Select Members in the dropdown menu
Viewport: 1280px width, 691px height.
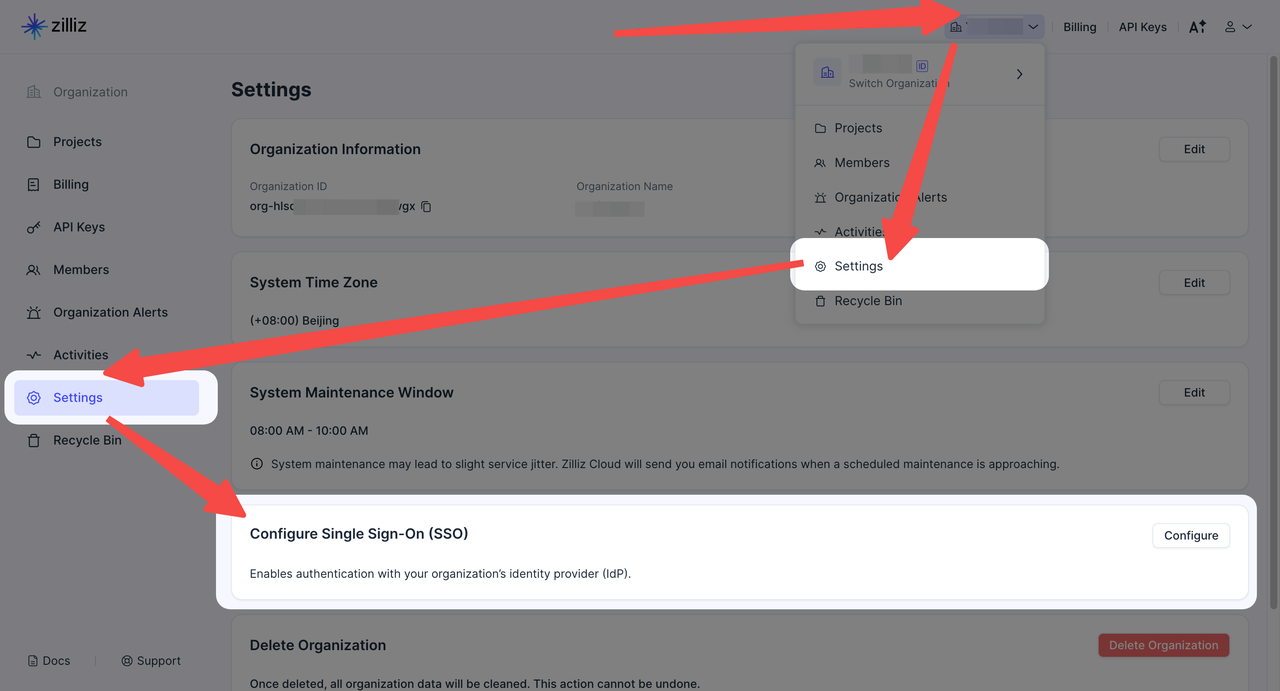click(x=861, y=163)
